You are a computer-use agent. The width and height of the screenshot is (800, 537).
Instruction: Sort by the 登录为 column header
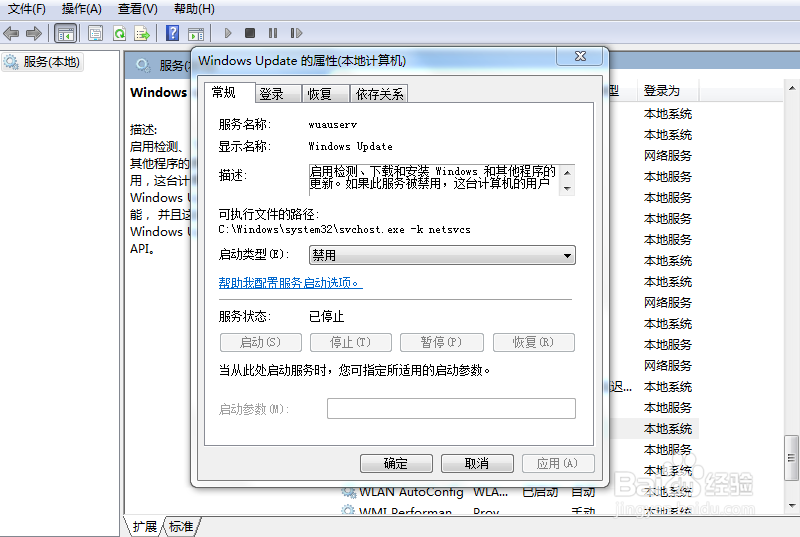click(x=667, y=91)
